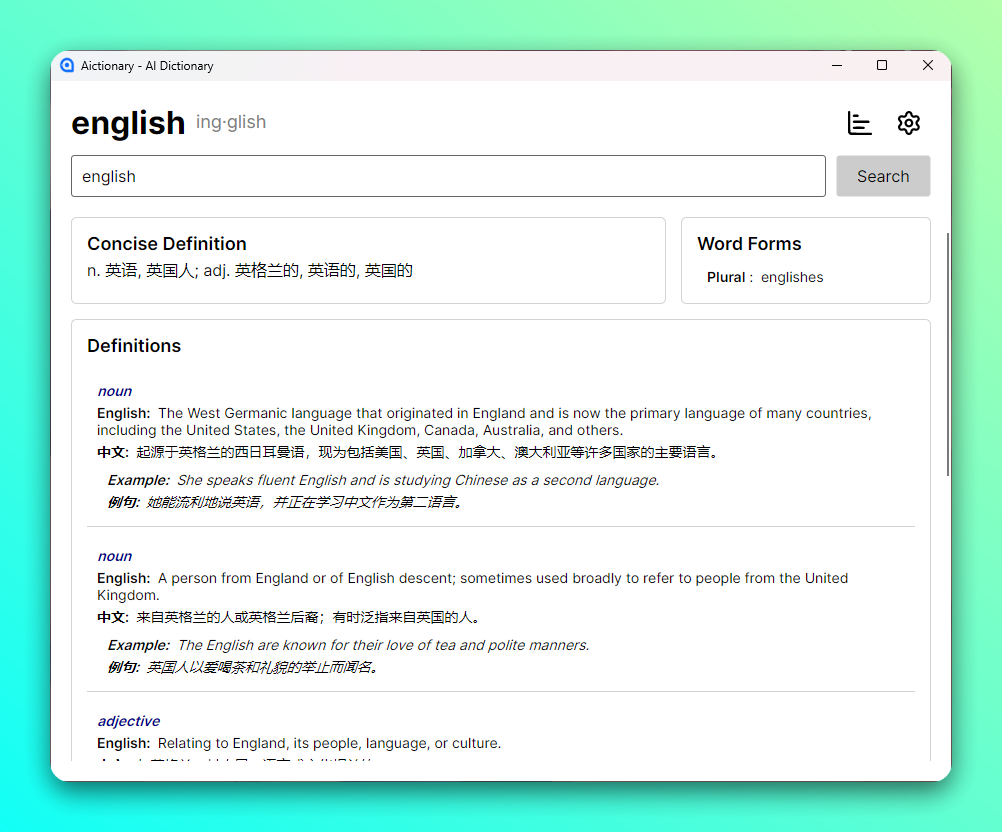Click the example "The English are known" sentence
The image size is (1002, 832).
click(383, 645)
